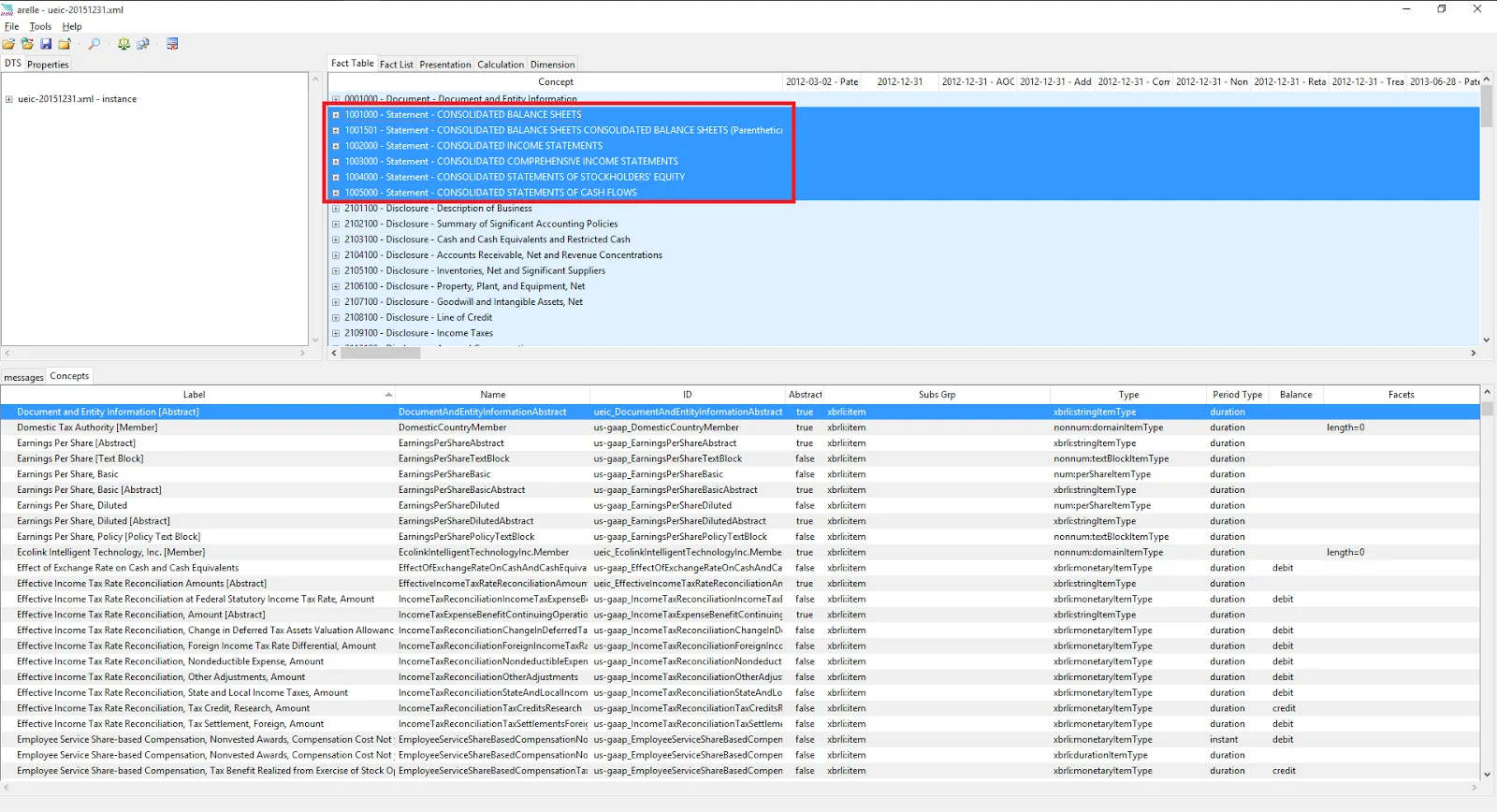Open a web file with globe folder icon
The width and height of the screenshot is (1497, 812).
27,44
